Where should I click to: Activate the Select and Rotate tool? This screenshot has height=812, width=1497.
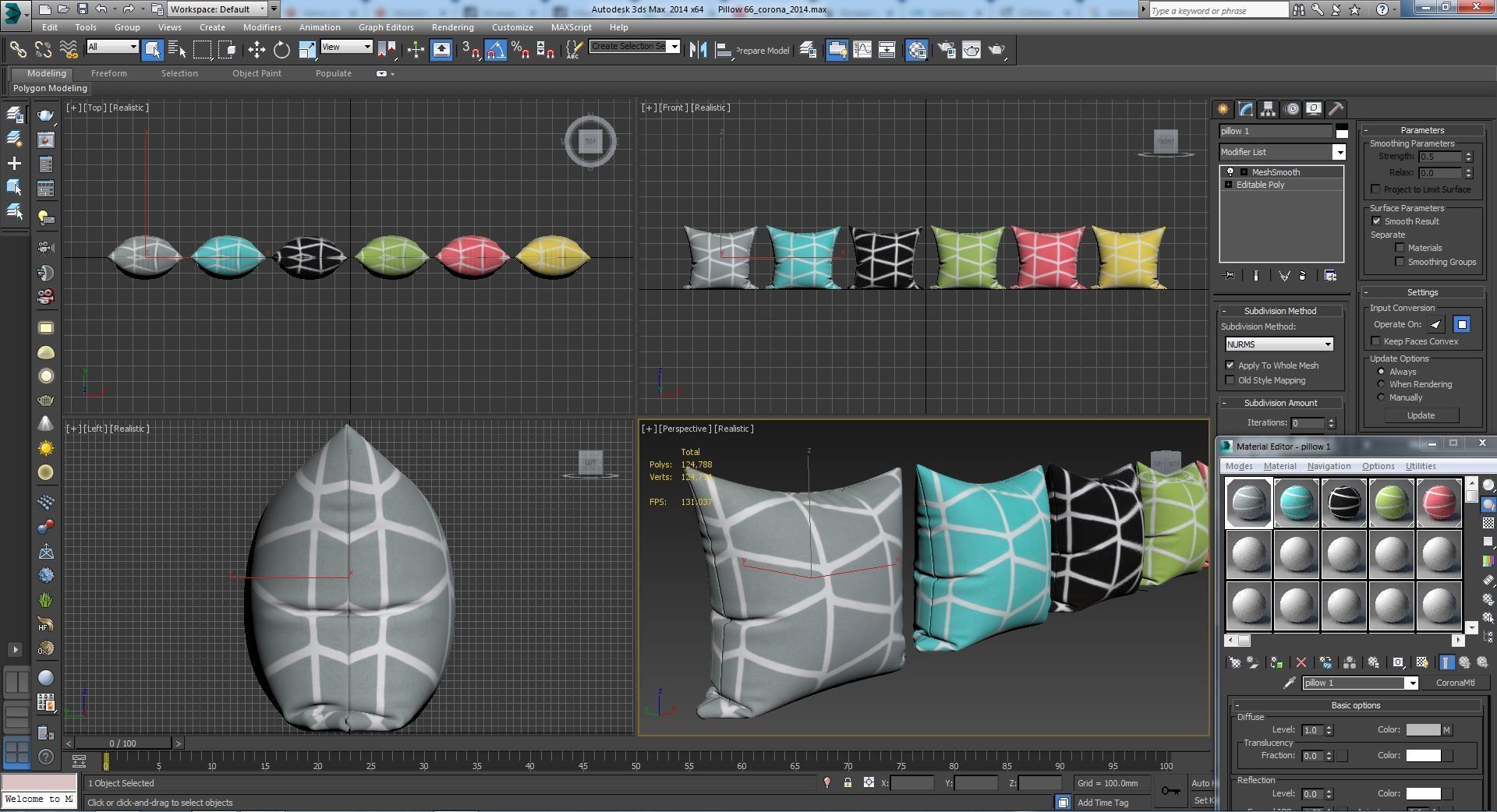[x=281, y=50]
